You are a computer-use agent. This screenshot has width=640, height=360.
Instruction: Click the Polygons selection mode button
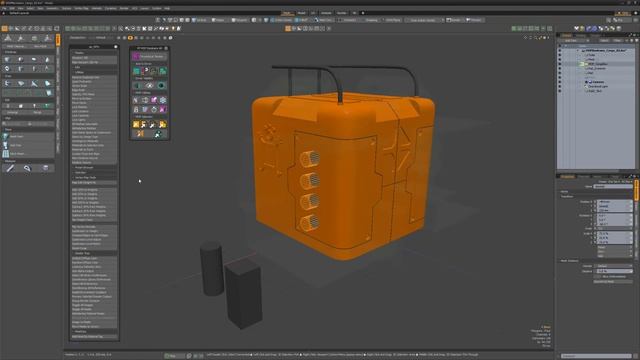click(240, 20)
